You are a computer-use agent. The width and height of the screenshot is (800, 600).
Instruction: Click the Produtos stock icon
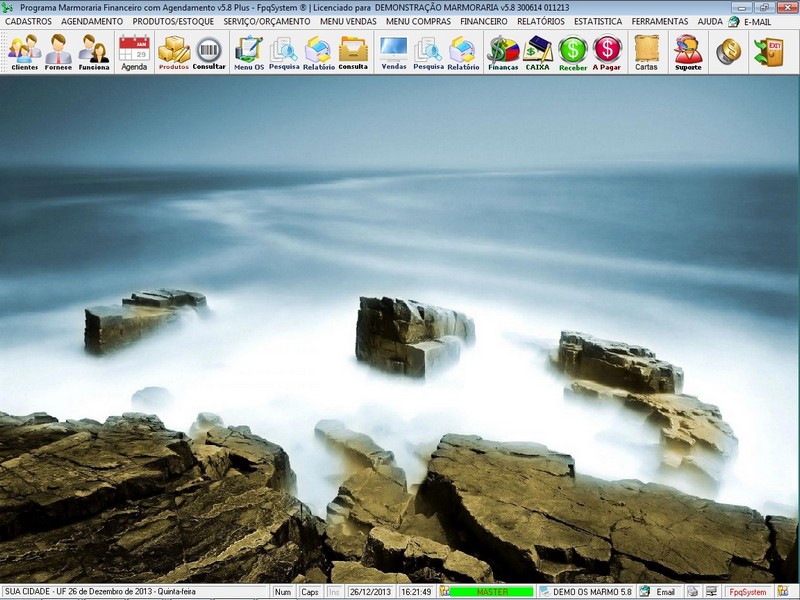(x=172, y=50)
